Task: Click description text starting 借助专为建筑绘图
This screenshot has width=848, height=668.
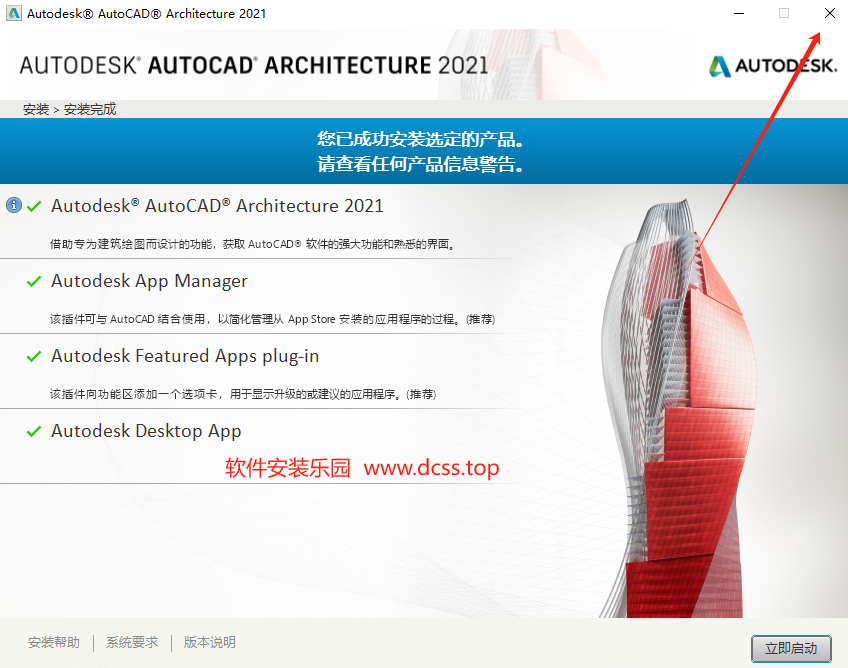Action: coord(253,244)
